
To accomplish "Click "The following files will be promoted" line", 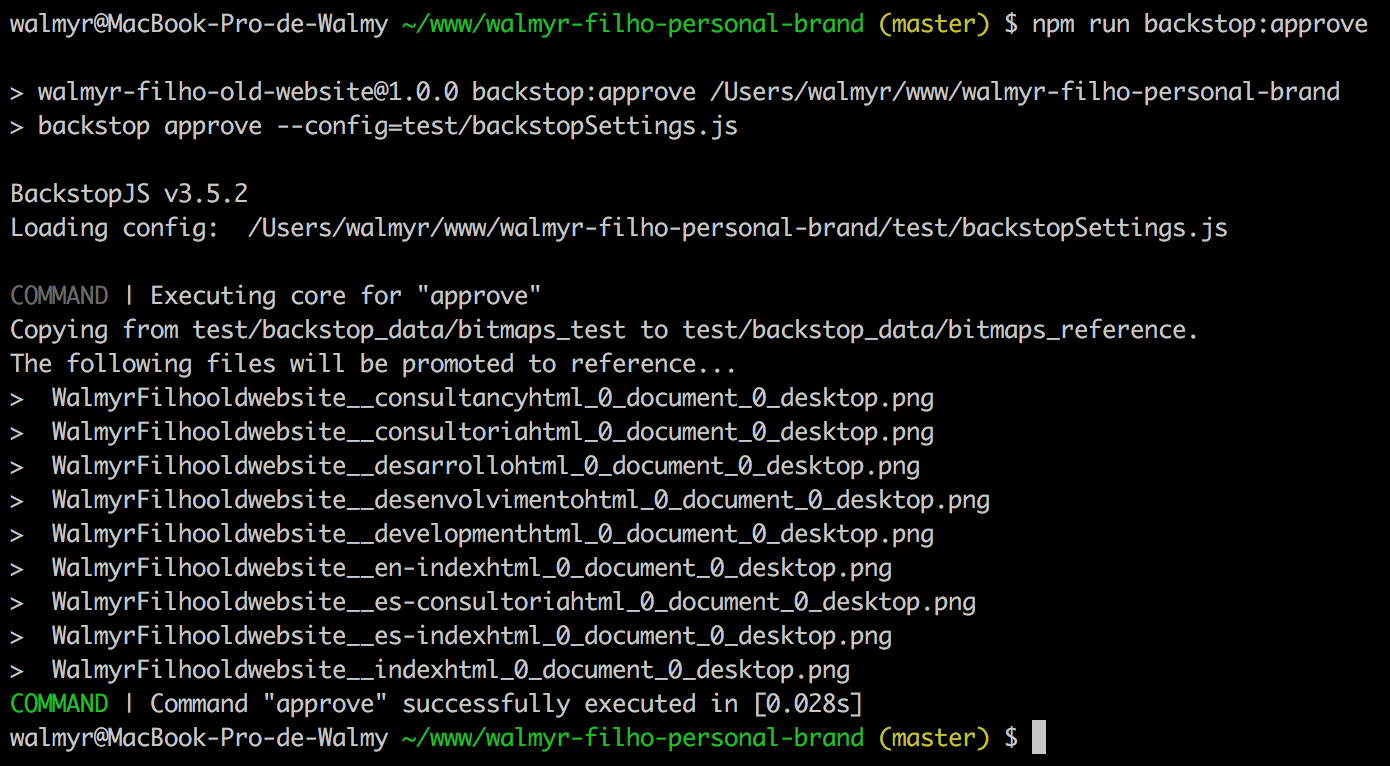I will 373,364.
